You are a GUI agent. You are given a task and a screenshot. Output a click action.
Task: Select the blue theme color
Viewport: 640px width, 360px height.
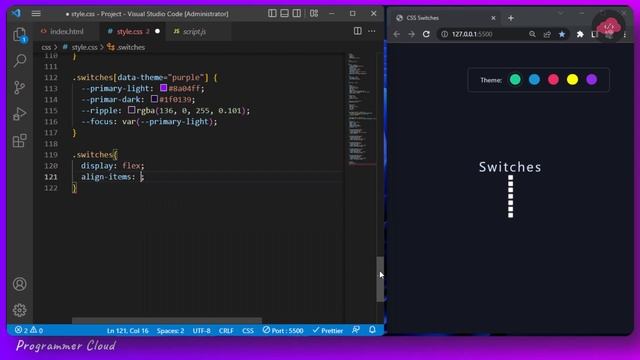click(534, 80)
